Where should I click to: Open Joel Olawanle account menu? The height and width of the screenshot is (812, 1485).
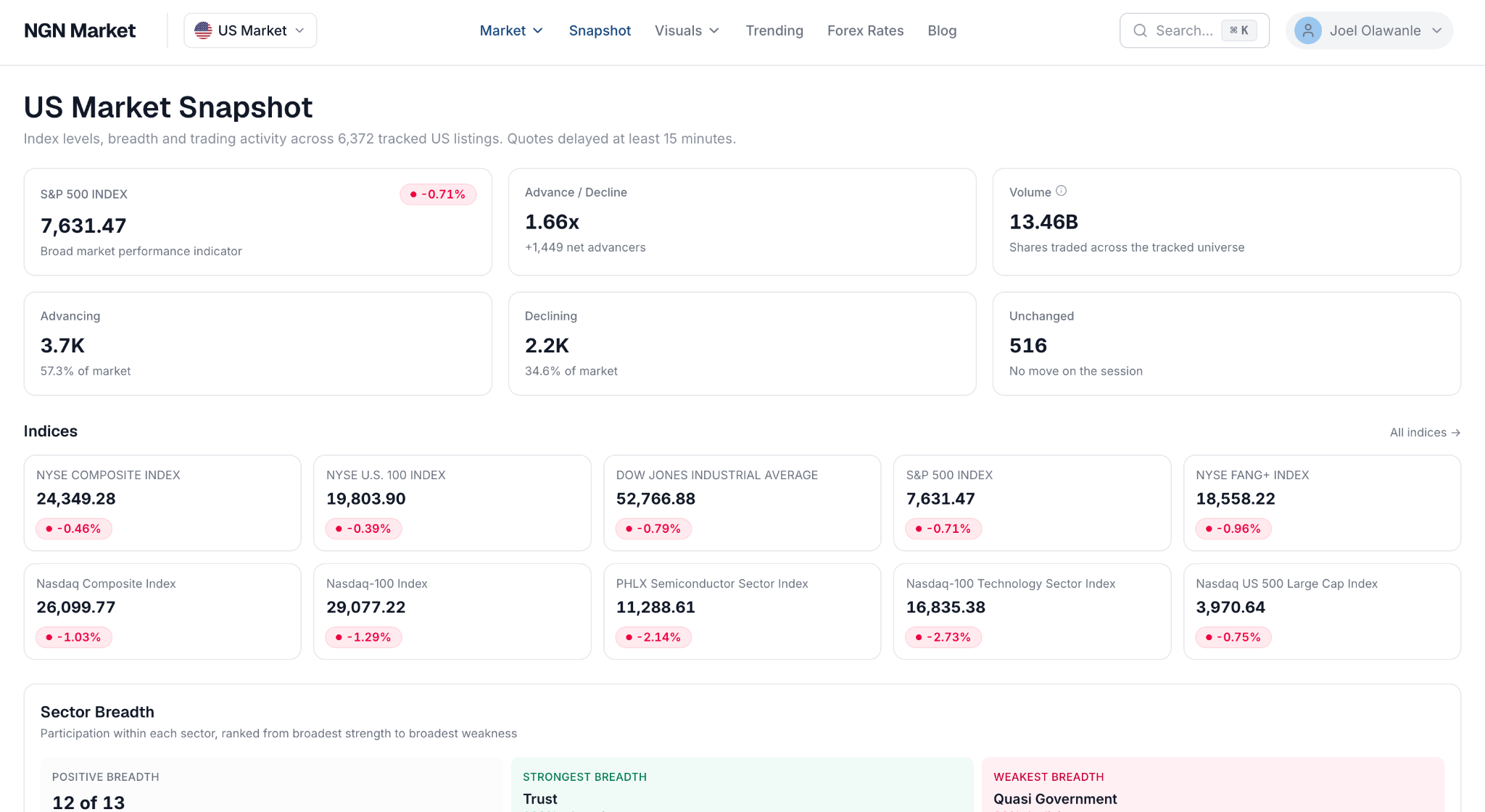coord(1369,30)
